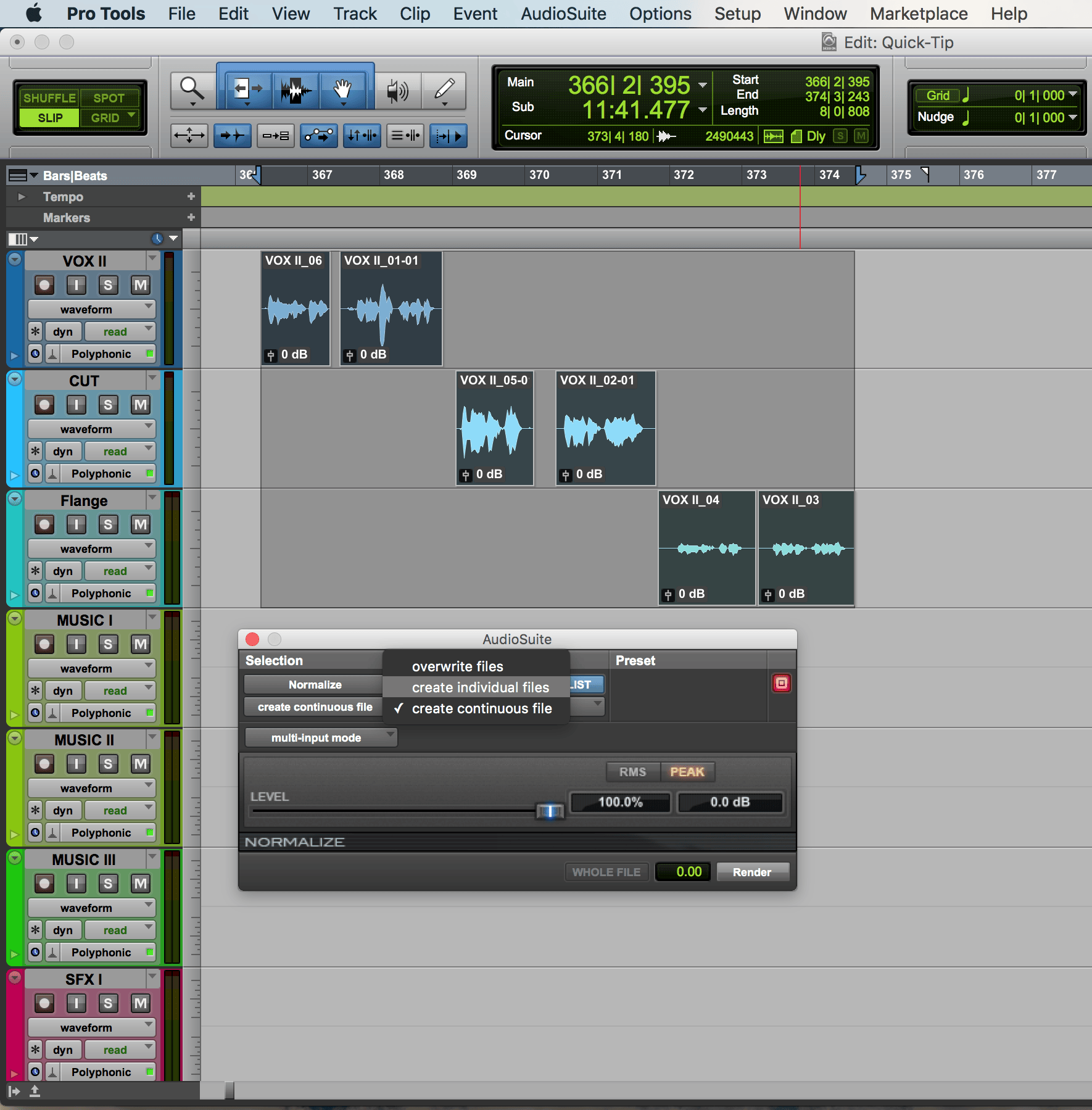Open the Marketplace menu
Viewport: 1092px width, 1110px height.
click(919, 14)
